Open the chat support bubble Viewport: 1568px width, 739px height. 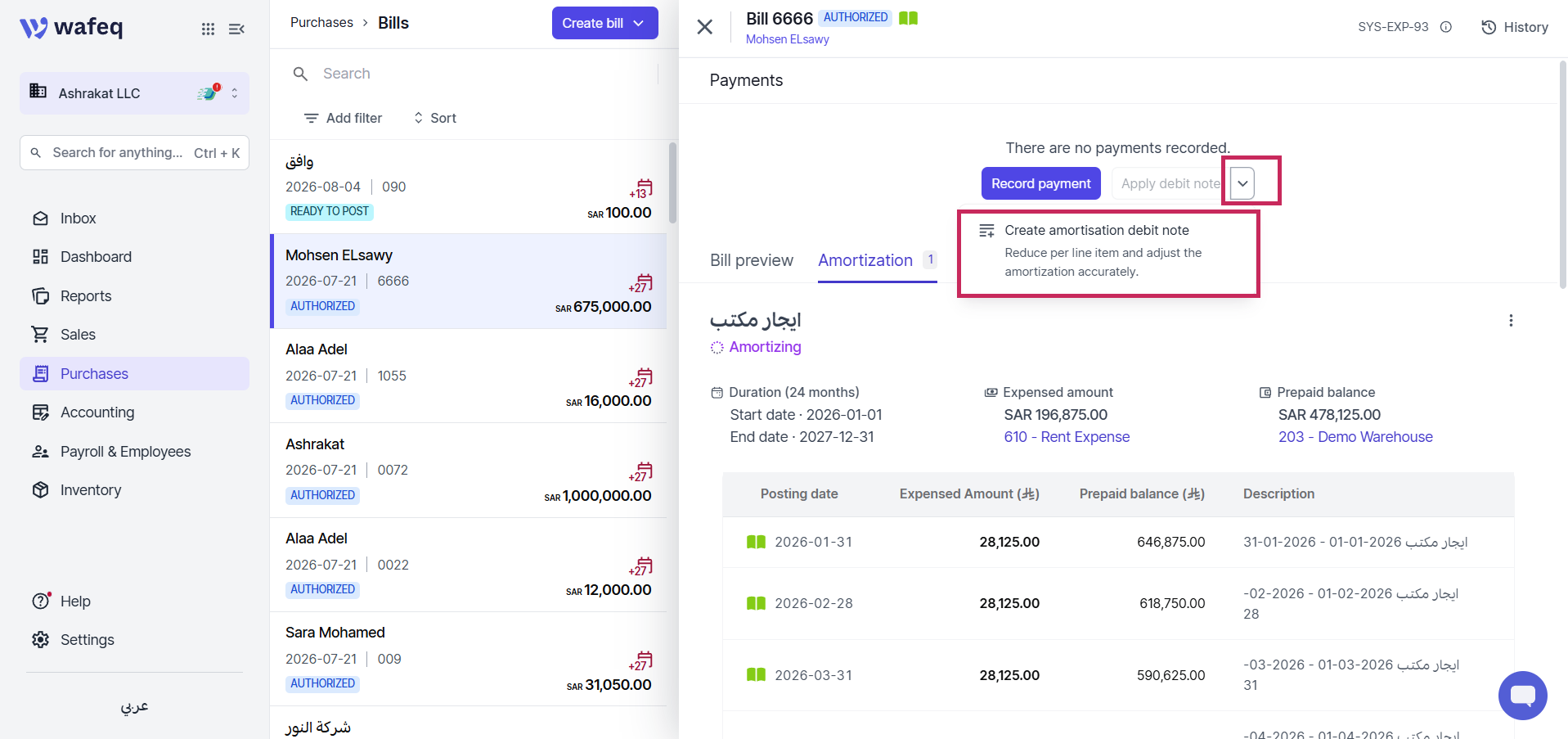click(x=1522, y=696)
